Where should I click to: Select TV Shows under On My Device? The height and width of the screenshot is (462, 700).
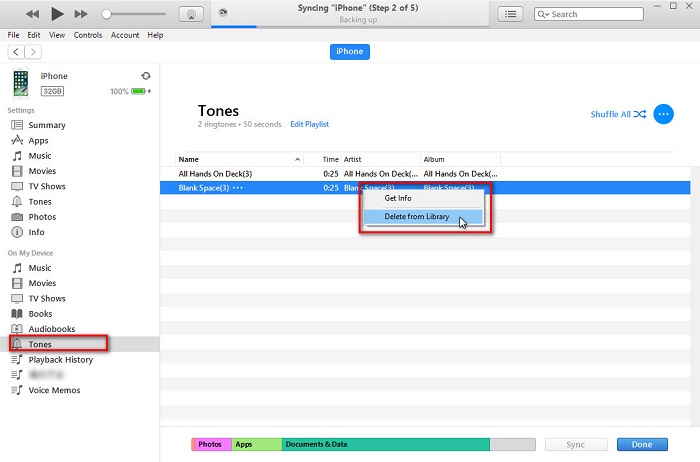[x=47, y=298]
